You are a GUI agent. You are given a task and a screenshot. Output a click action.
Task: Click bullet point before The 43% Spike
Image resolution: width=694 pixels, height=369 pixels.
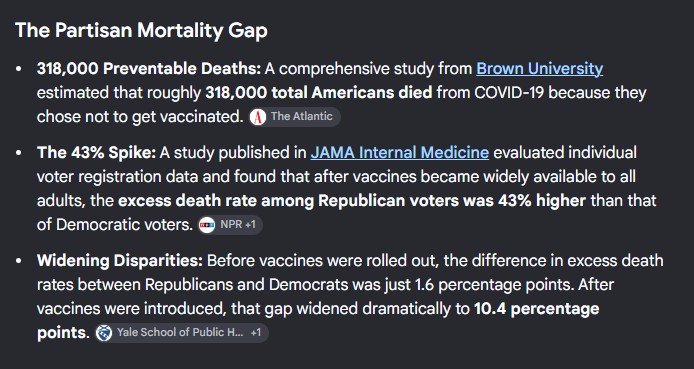(x=18, y=153)
